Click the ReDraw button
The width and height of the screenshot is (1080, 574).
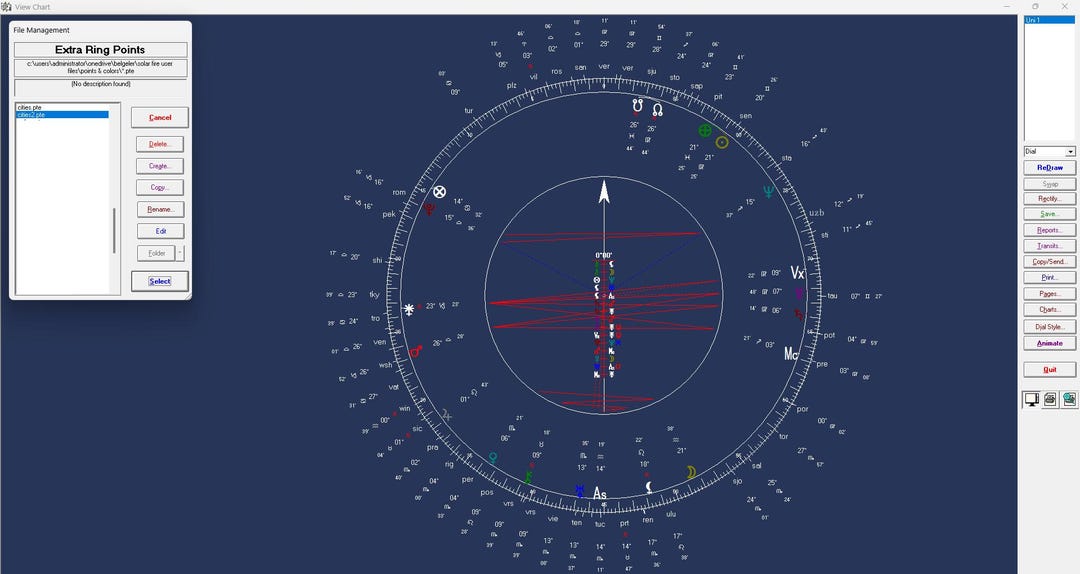1050,167
